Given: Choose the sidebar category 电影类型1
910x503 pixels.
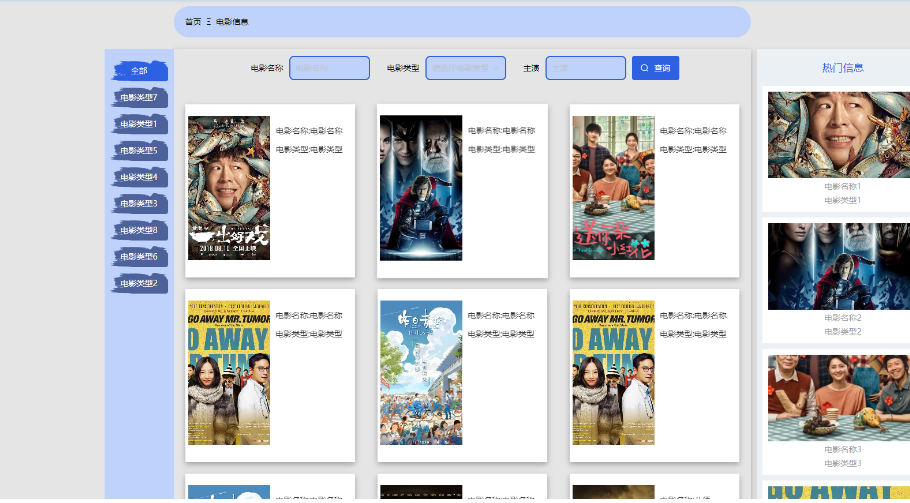Looking at the screenshot, I should (139, 124).
